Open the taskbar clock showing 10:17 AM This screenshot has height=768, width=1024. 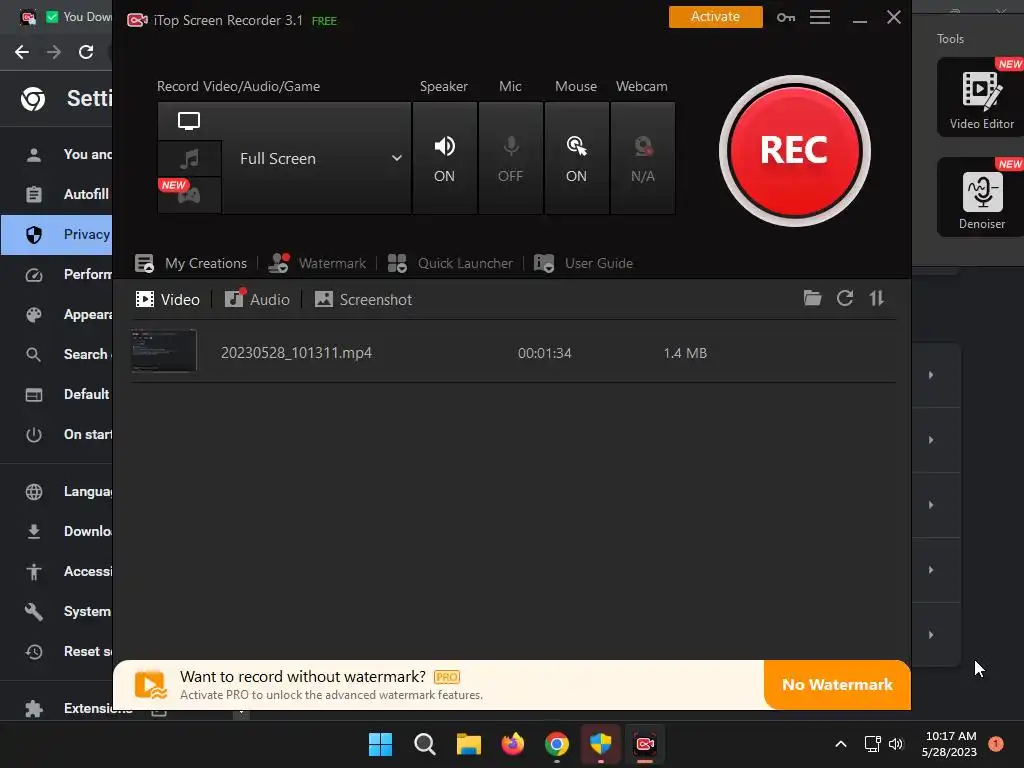[x=950, y=744]
